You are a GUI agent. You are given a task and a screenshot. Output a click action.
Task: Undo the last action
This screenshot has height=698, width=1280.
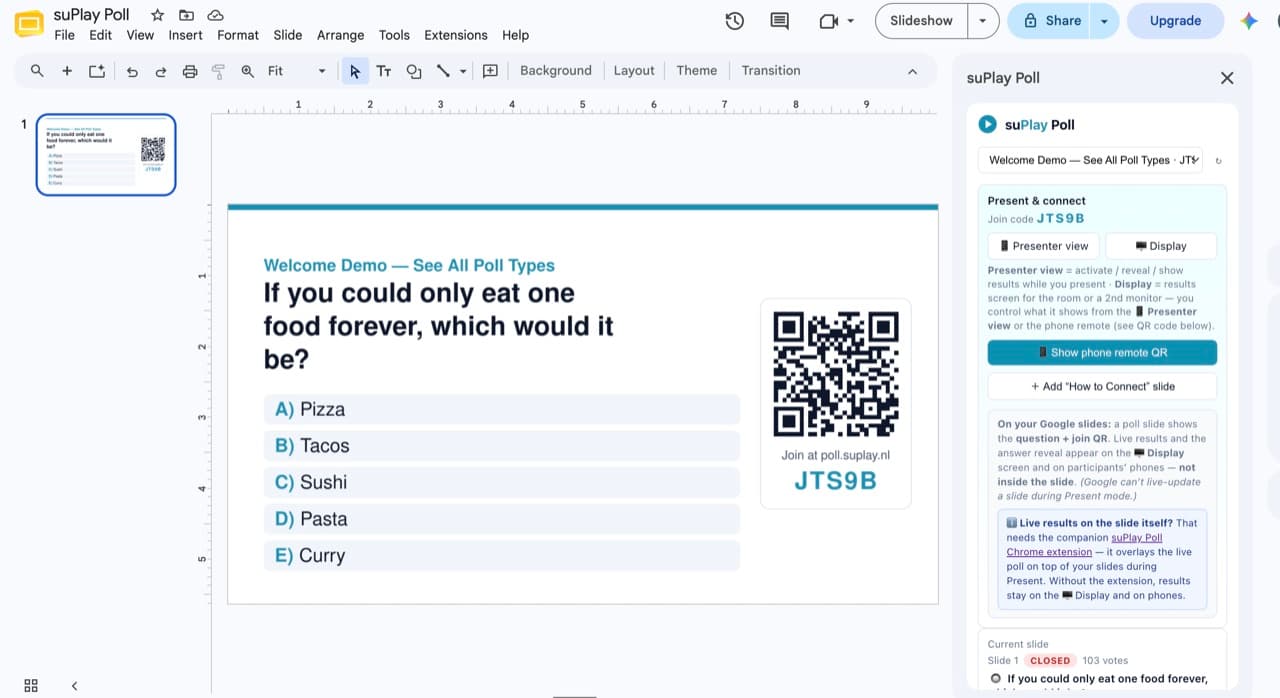(132, 71)
